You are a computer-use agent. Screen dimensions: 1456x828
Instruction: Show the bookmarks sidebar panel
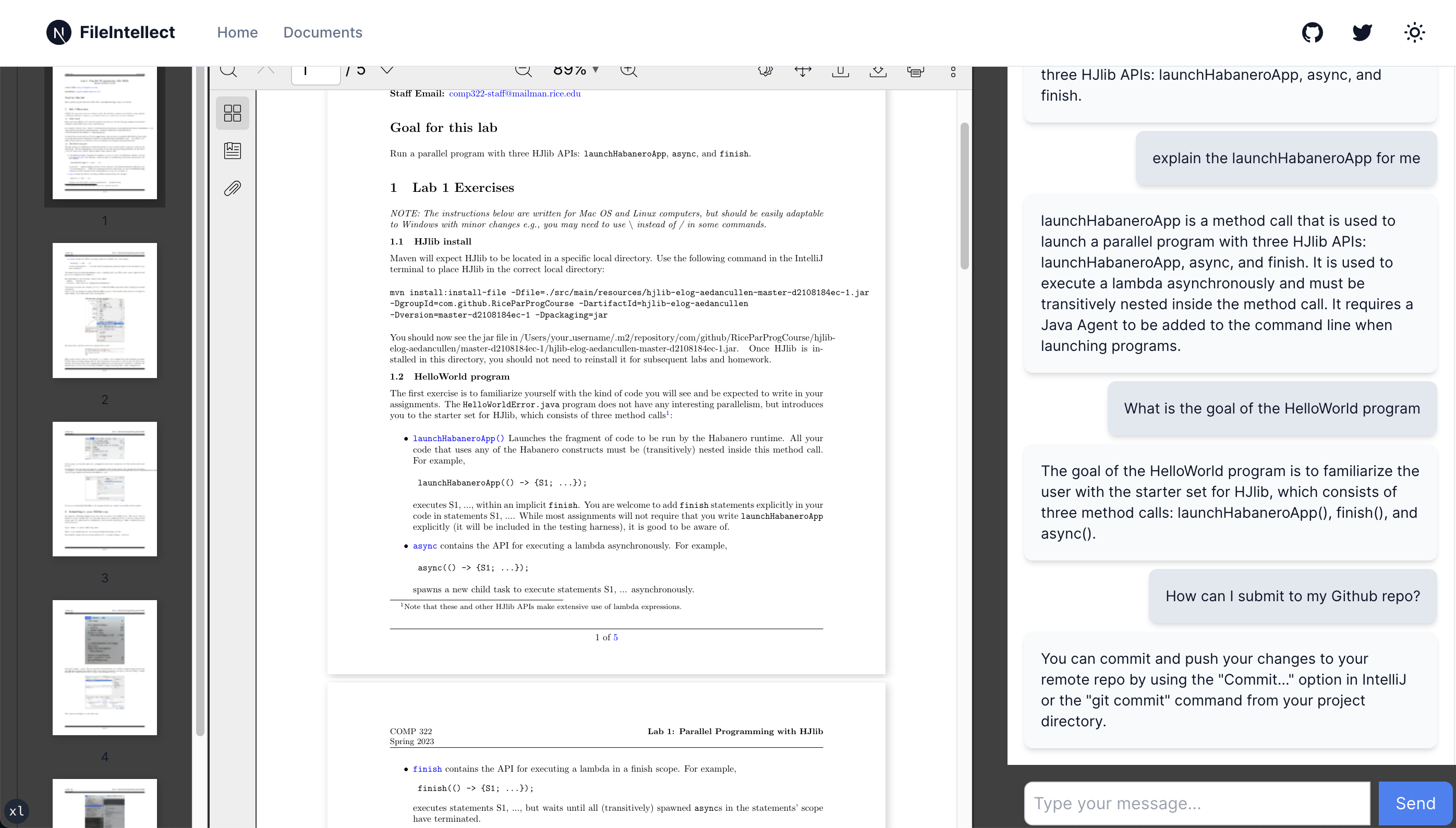(x=232, y=151)
